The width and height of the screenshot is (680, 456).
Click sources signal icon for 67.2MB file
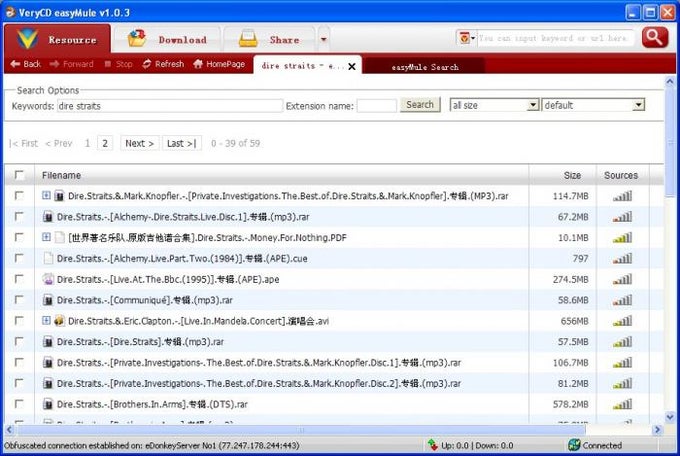pyautogui.click(x=622, y=217)
